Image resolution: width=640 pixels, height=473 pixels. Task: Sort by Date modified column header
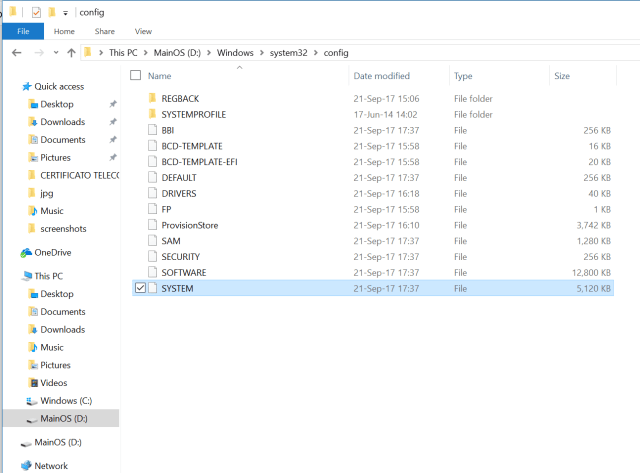(381, 75)
